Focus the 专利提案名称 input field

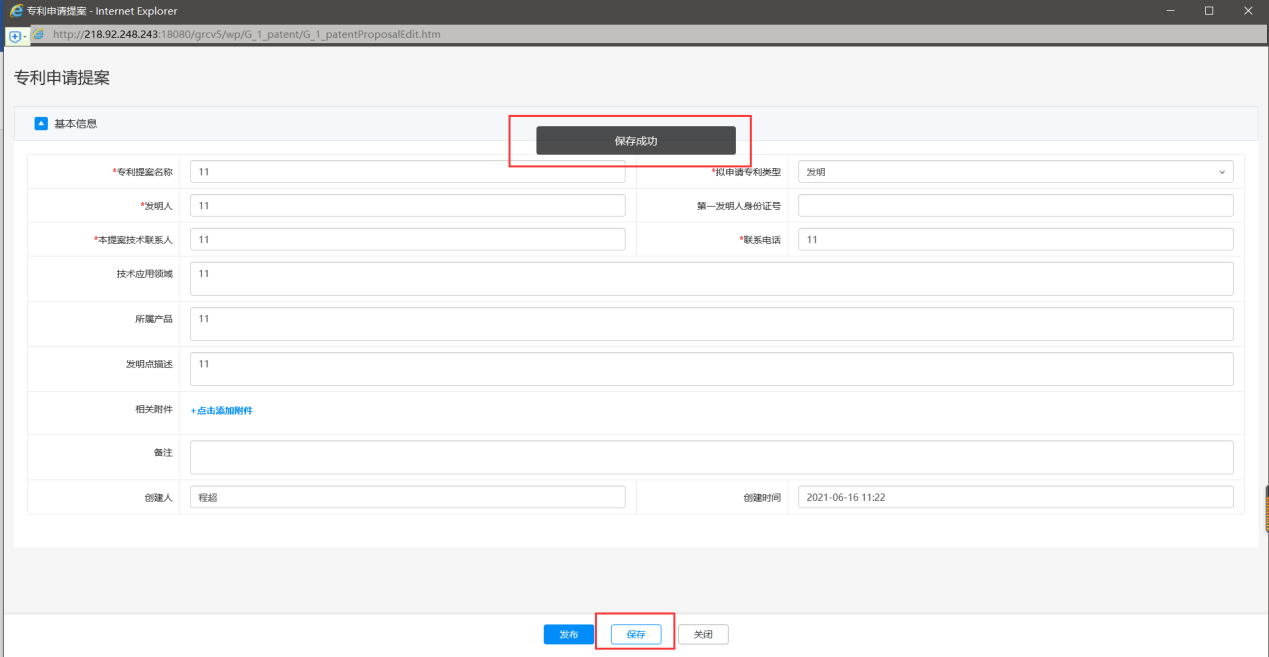coord(407,172)
